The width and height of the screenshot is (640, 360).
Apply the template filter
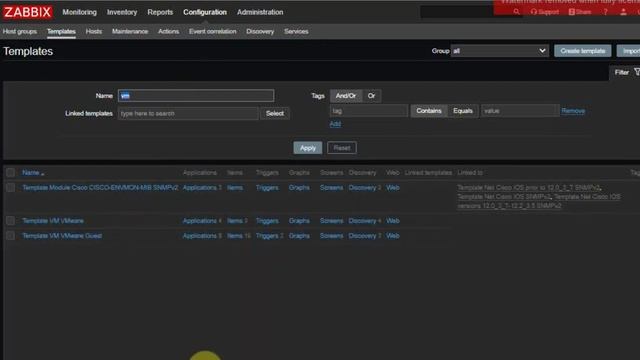[x=308, y=148]
